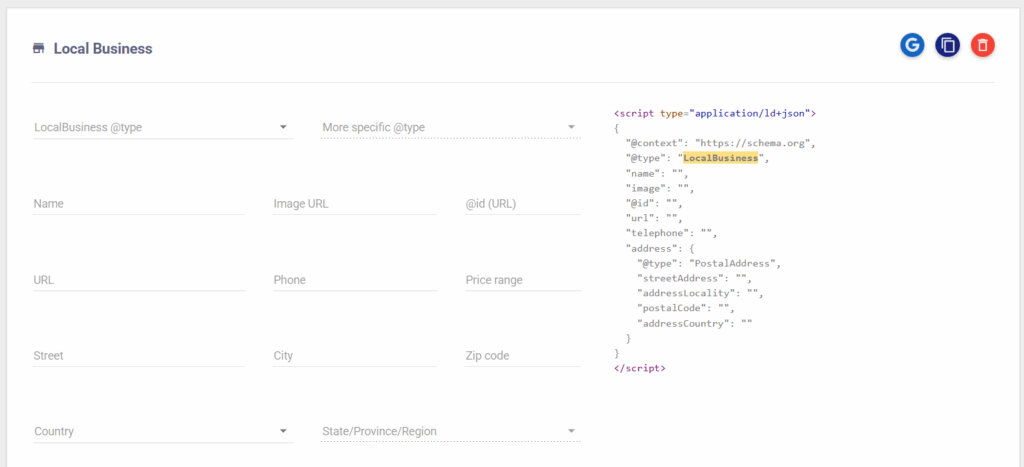Select the Phone input field
1024x467 pixels.
[355, 280]
